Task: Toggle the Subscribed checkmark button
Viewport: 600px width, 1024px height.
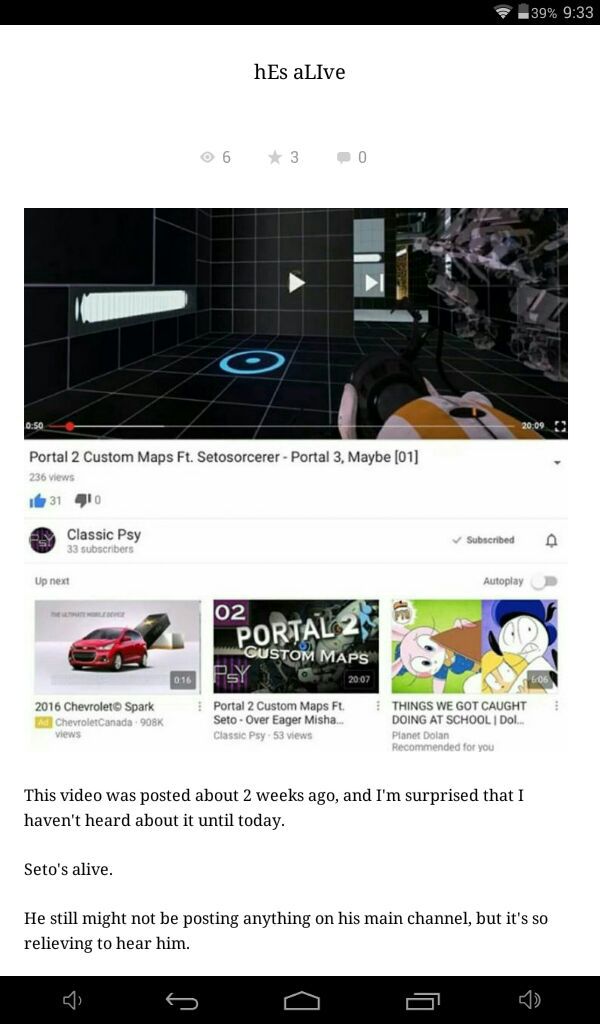Action: (x=484, y=540)
